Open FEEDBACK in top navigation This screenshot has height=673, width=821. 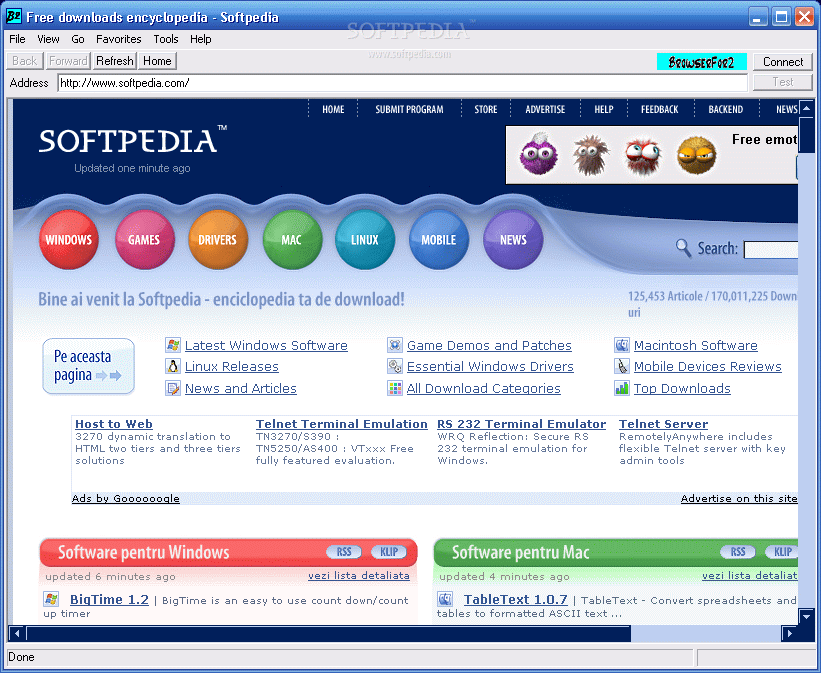point(660,109)
